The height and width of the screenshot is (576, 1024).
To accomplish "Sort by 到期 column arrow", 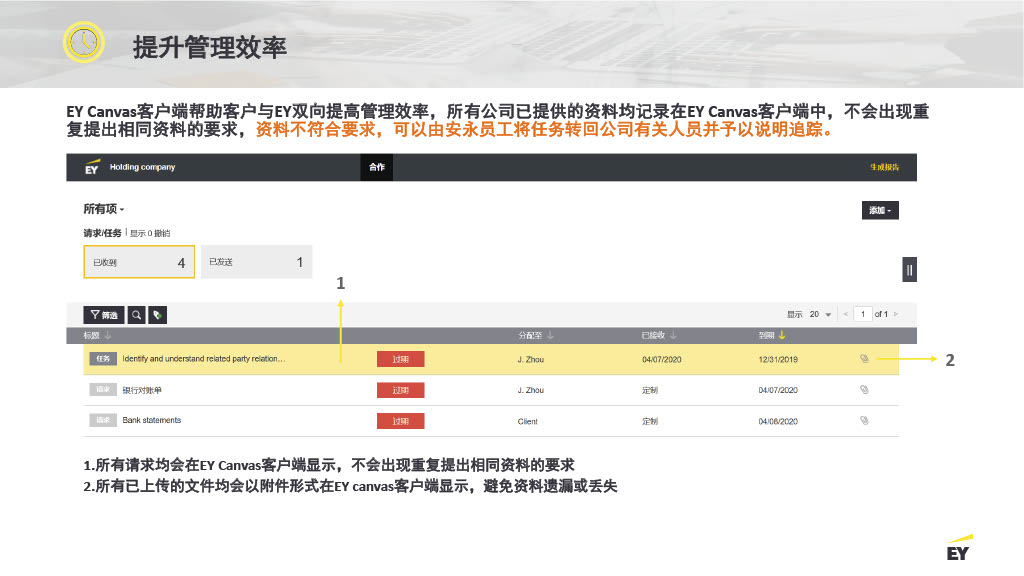I will 782,335.
